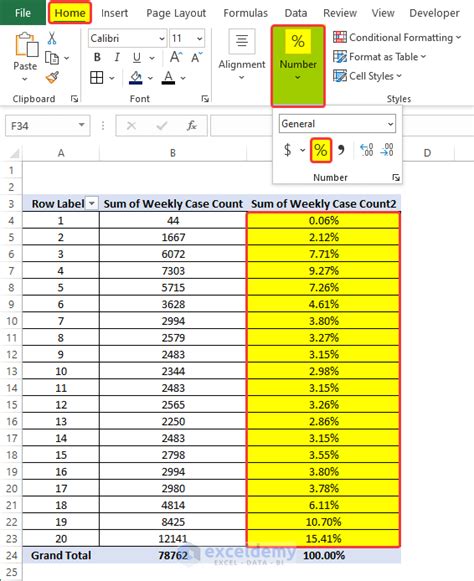The image size is (474, 581).
Task: Click cell with value 12141
Action: pos(173,539)
